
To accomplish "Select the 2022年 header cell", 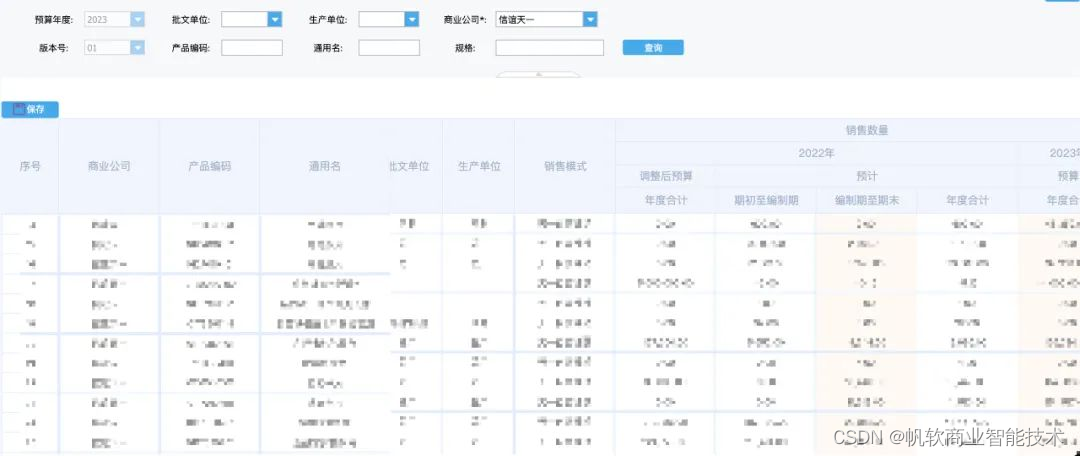I will 816,153.
